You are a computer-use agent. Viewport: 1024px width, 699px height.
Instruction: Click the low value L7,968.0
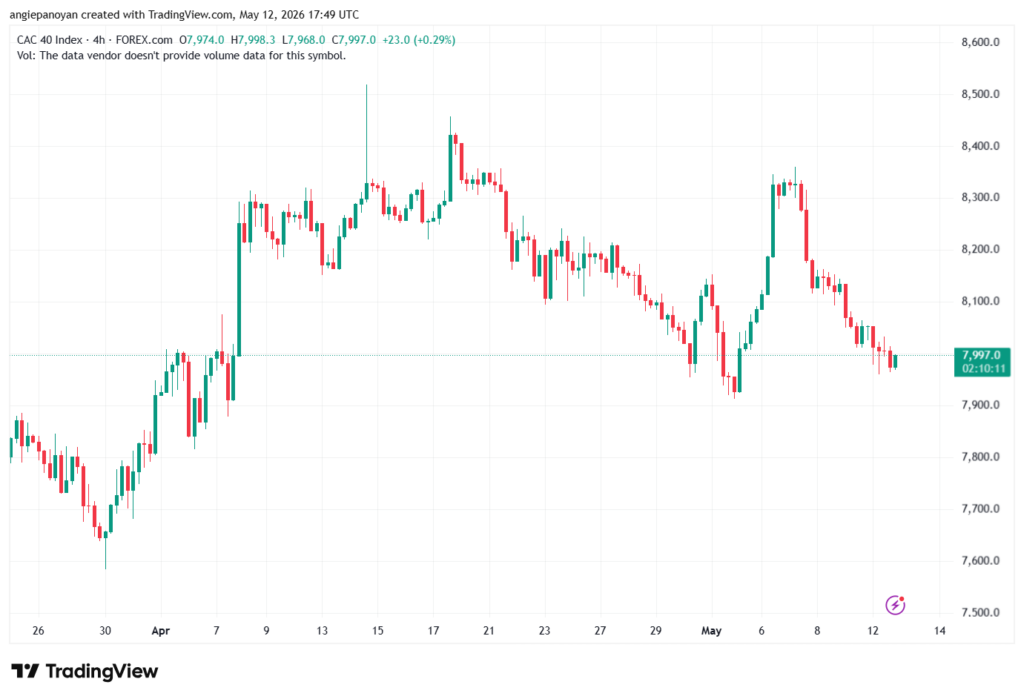304,40
